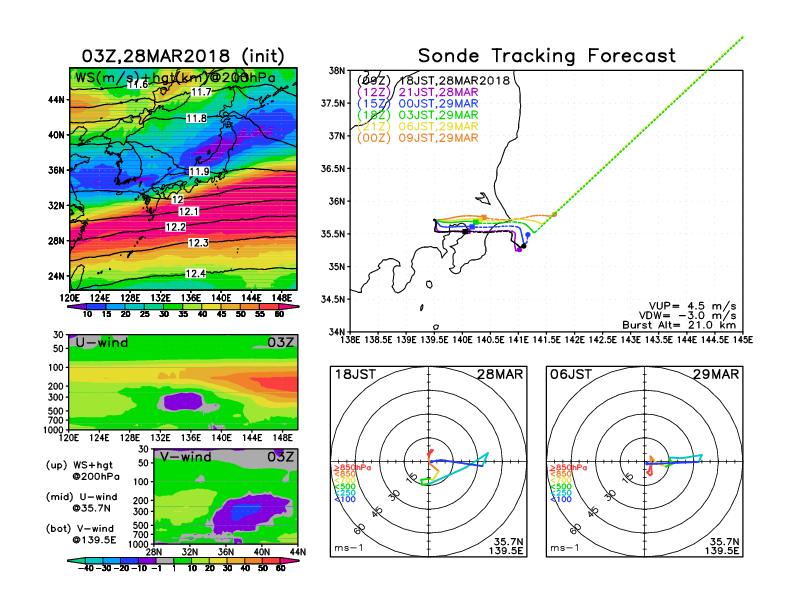Click '03Z' in the U-wind panel
The width and height of the screenshot is (792, 612).
(280, 343)
